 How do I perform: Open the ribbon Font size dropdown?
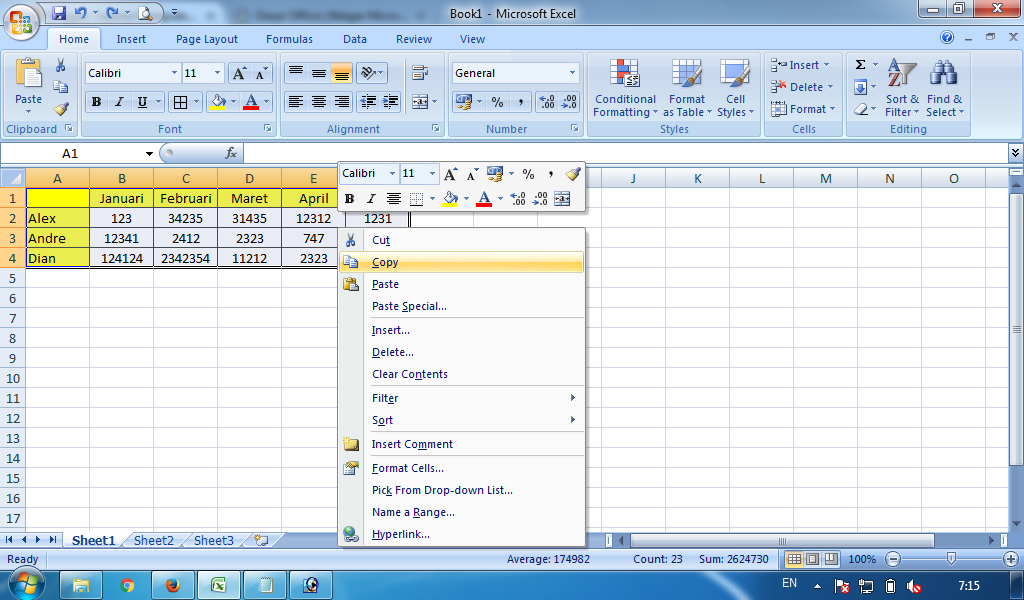point(217,73)
